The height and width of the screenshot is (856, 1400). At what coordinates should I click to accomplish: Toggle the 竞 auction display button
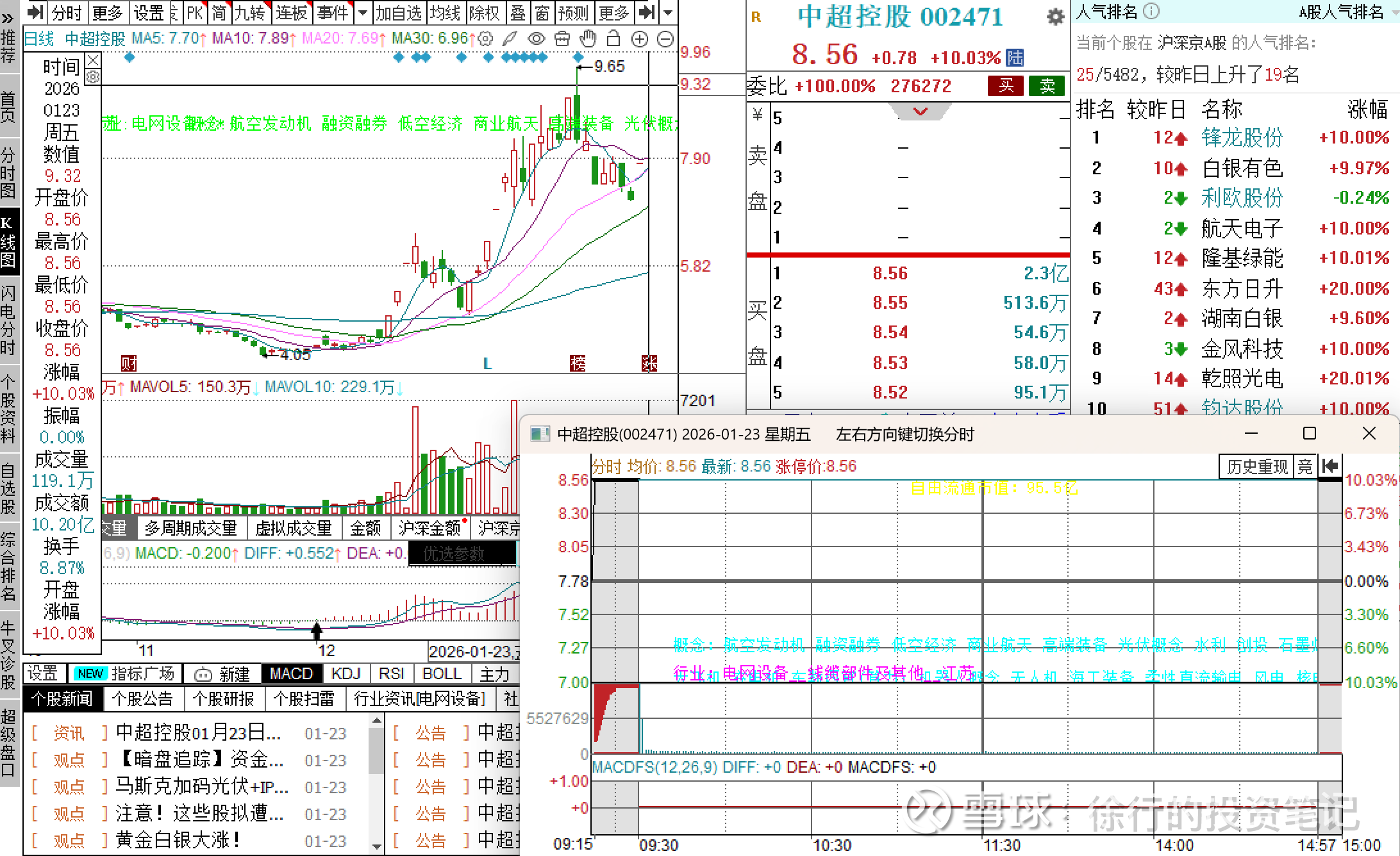(x=1305, y=466)
